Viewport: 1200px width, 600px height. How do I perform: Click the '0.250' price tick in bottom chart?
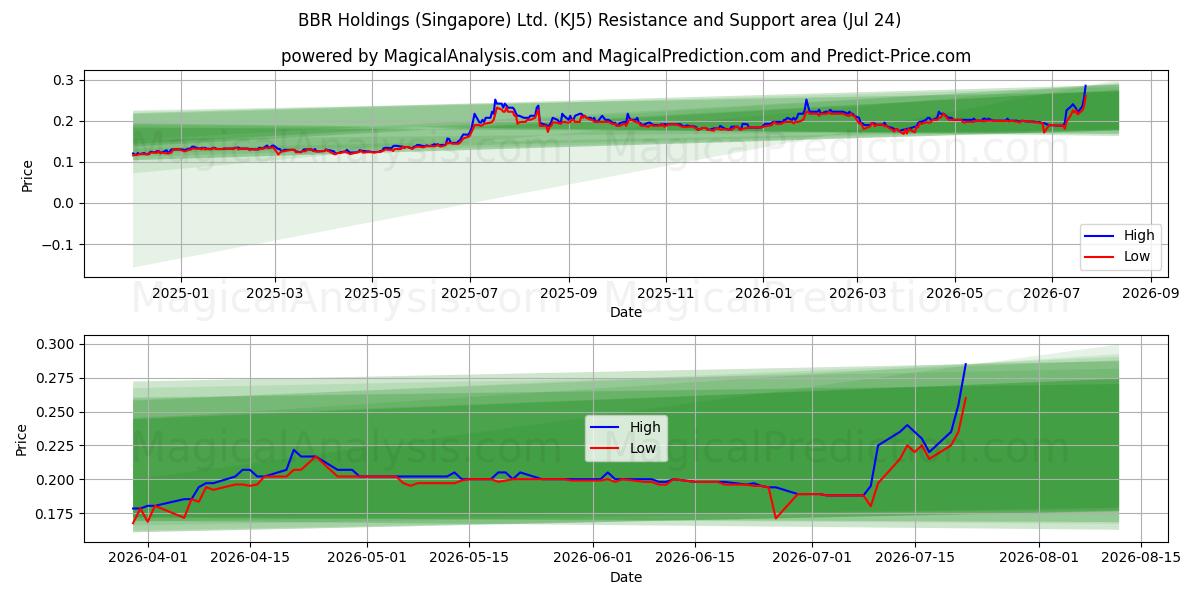click(x=55, y=412)
